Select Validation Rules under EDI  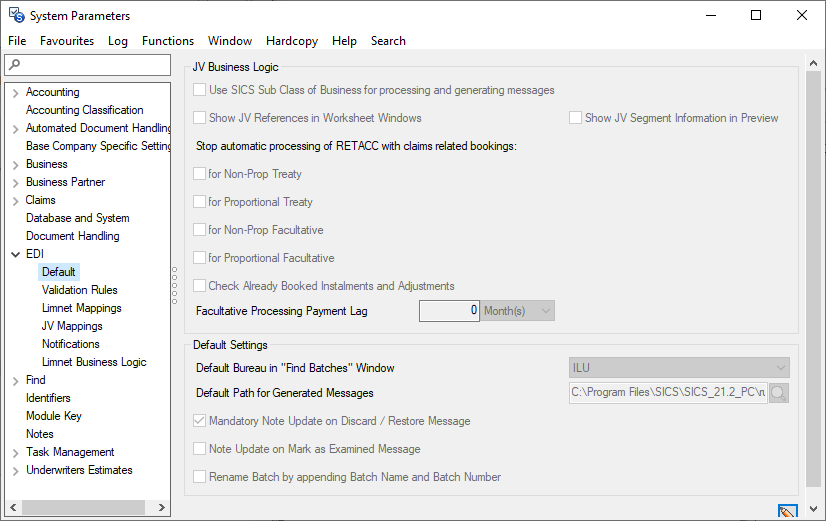pyautogui.click(x=79, y=290)
